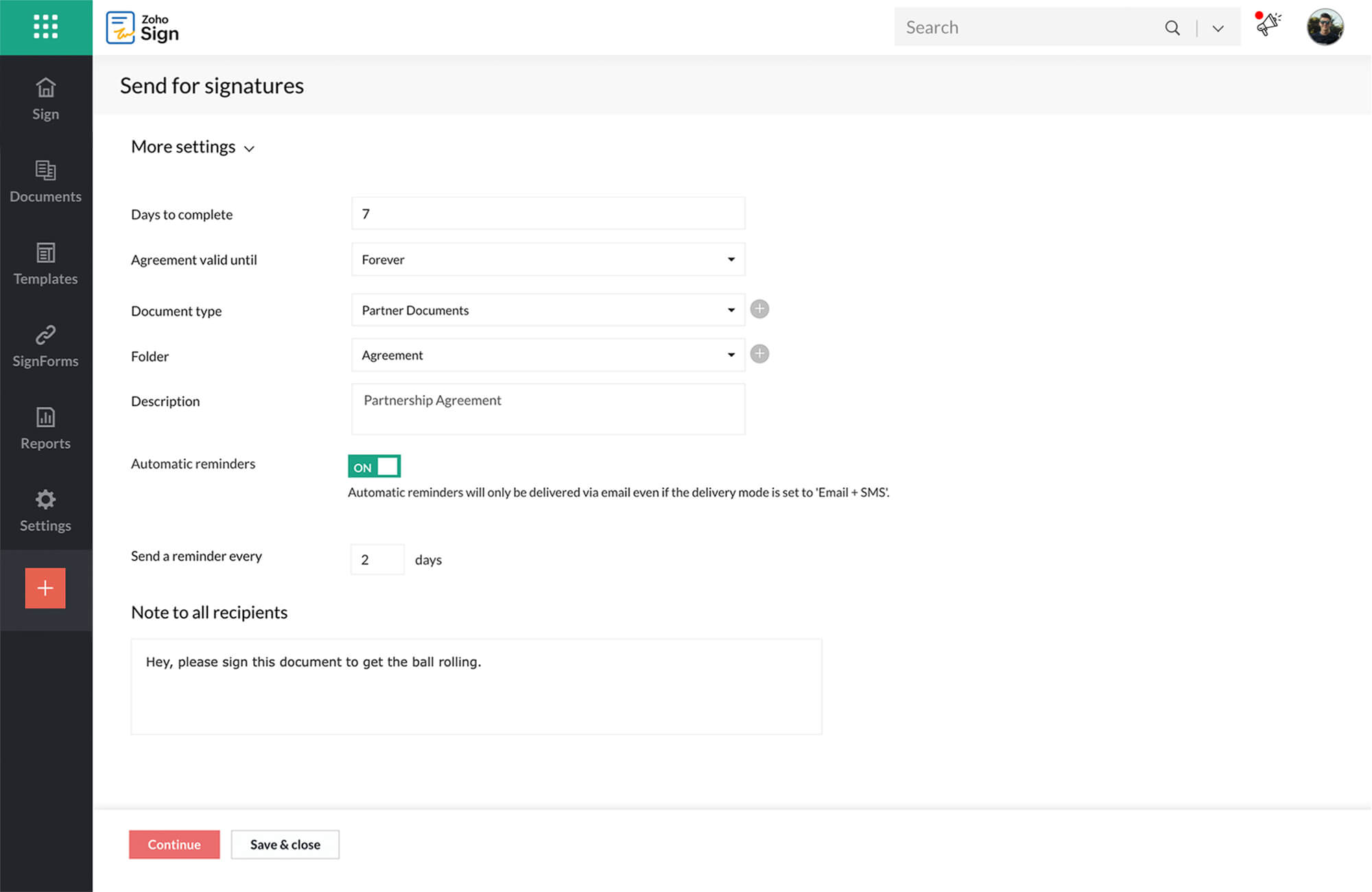Click the Save & close button
Image resolution: width=1372 pixels, height=892 pixels.
pos(285,845)
